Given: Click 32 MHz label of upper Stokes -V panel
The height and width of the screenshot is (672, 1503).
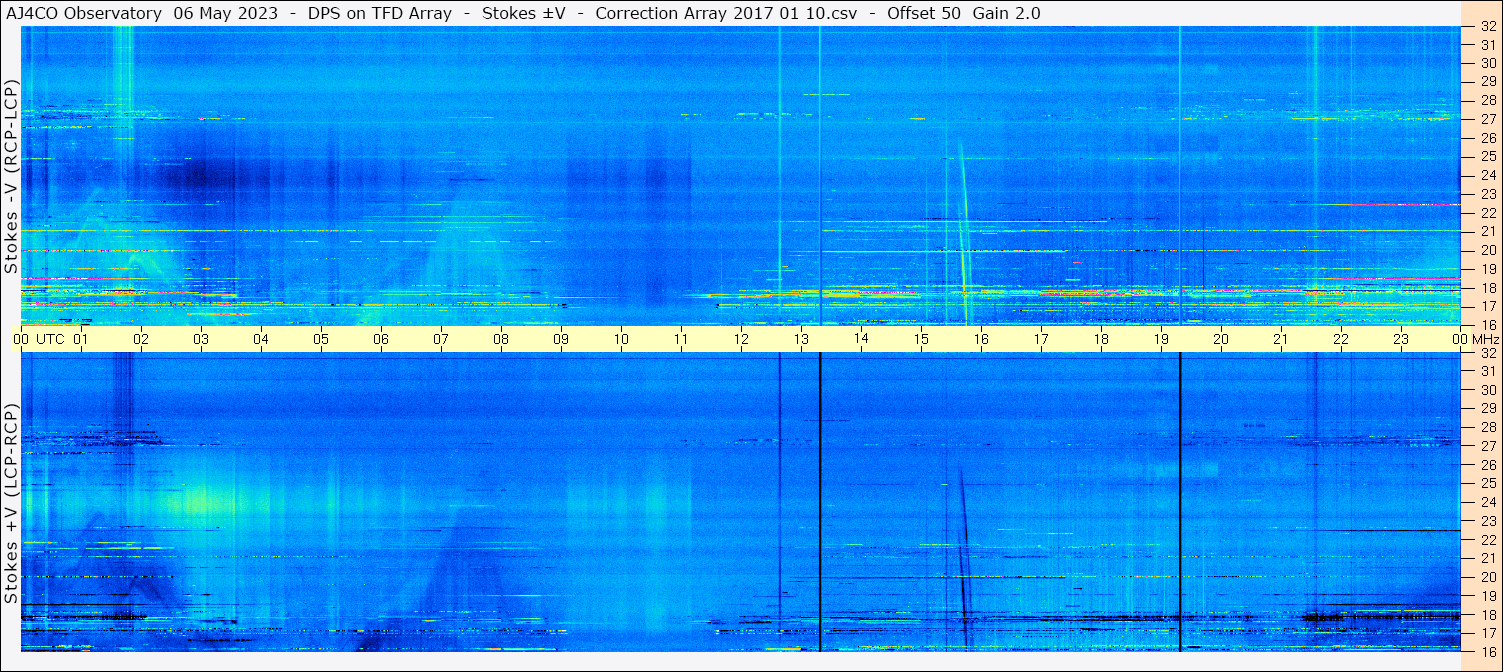Looking at the screenshot, I should click(x=1487, y=27).
